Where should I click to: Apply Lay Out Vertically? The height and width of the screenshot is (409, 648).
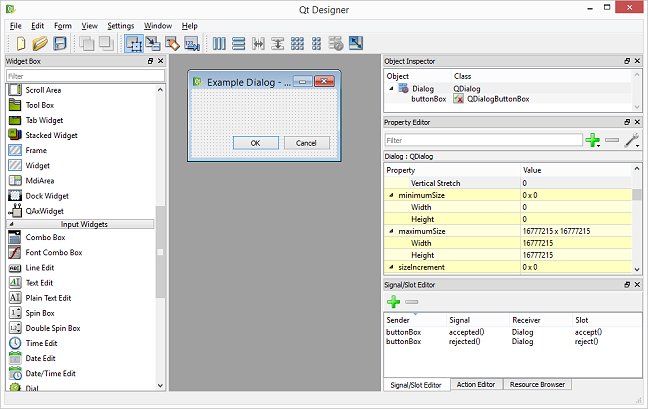[238, 43]
